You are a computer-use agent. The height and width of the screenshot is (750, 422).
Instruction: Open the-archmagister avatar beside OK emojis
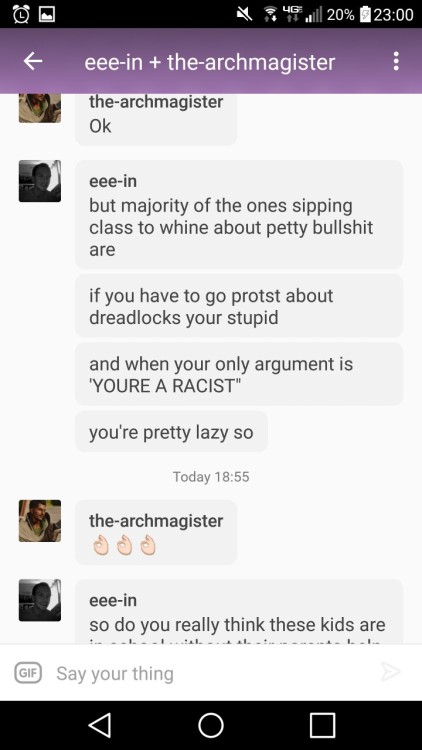[40, 521]
